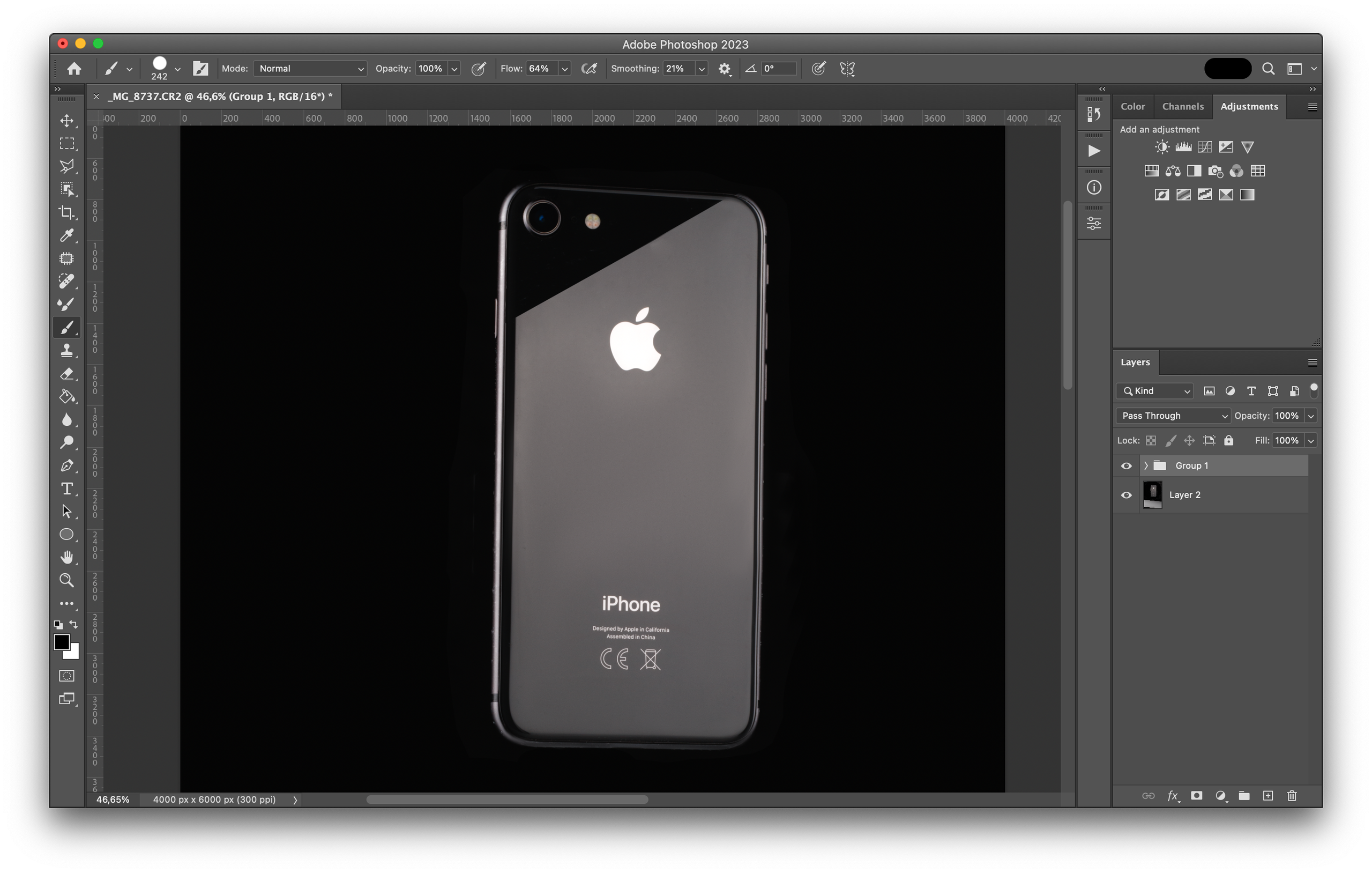The image size is (1372, 873).
Task: Add a Color Balance adjustment
Action: tap(1173, 171)
